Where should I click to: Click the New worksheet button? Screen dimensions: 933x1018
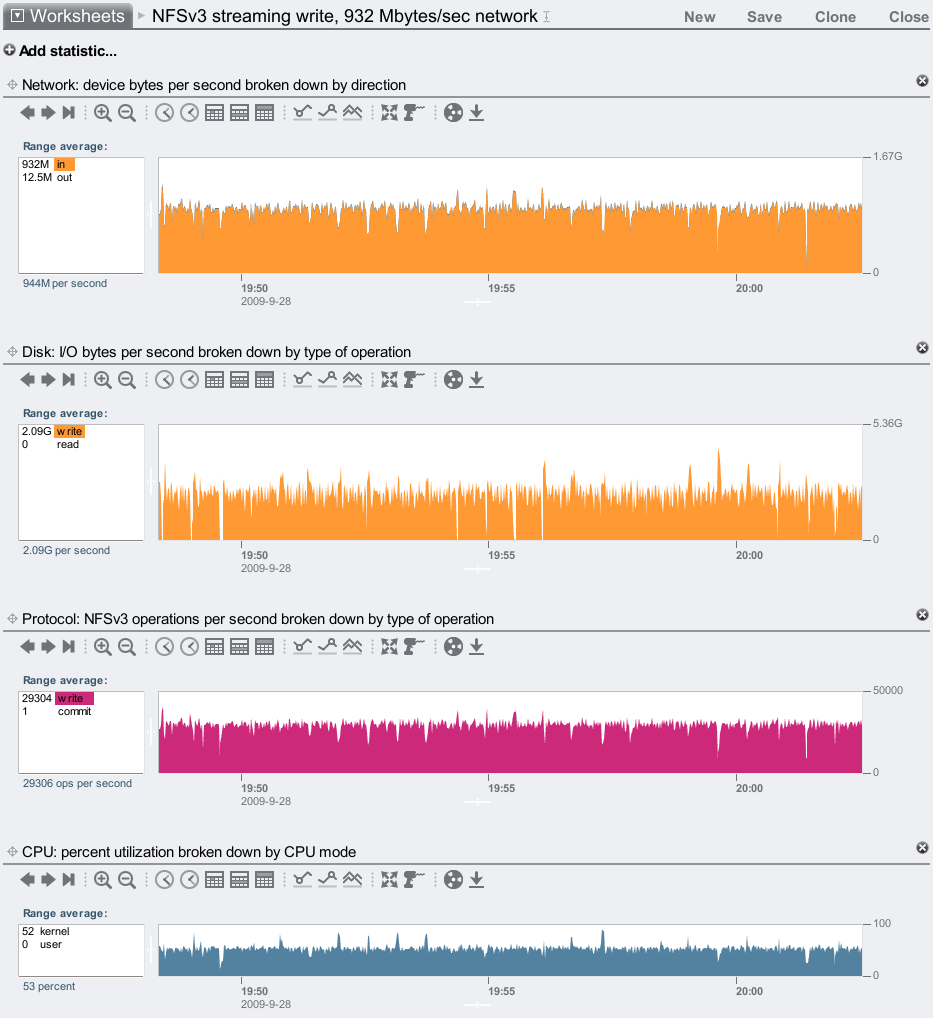[x=699, y=17]
